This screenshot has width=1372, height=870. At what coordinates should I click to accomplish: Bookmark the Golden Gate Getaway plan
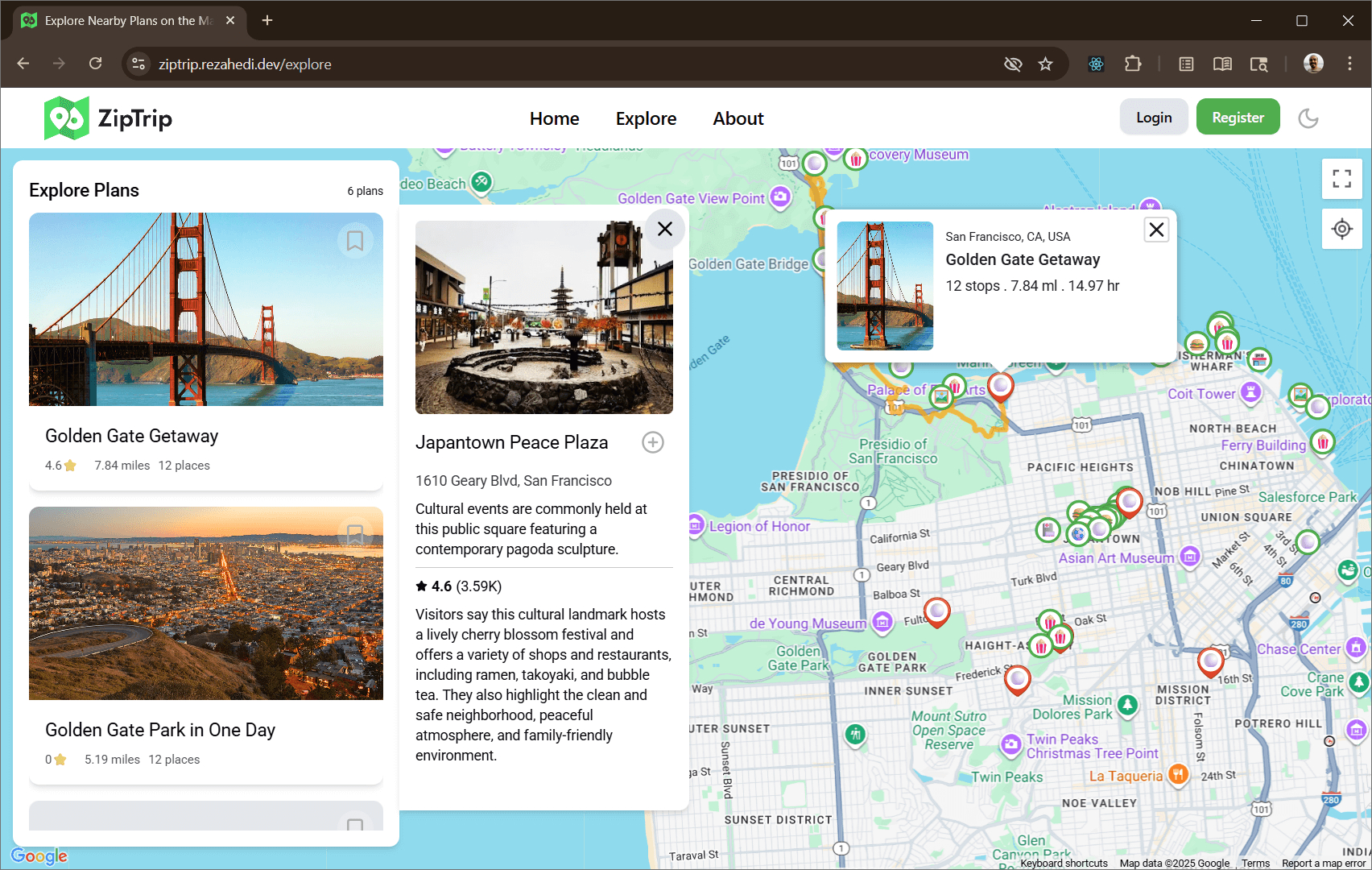(x=355, y=241)
